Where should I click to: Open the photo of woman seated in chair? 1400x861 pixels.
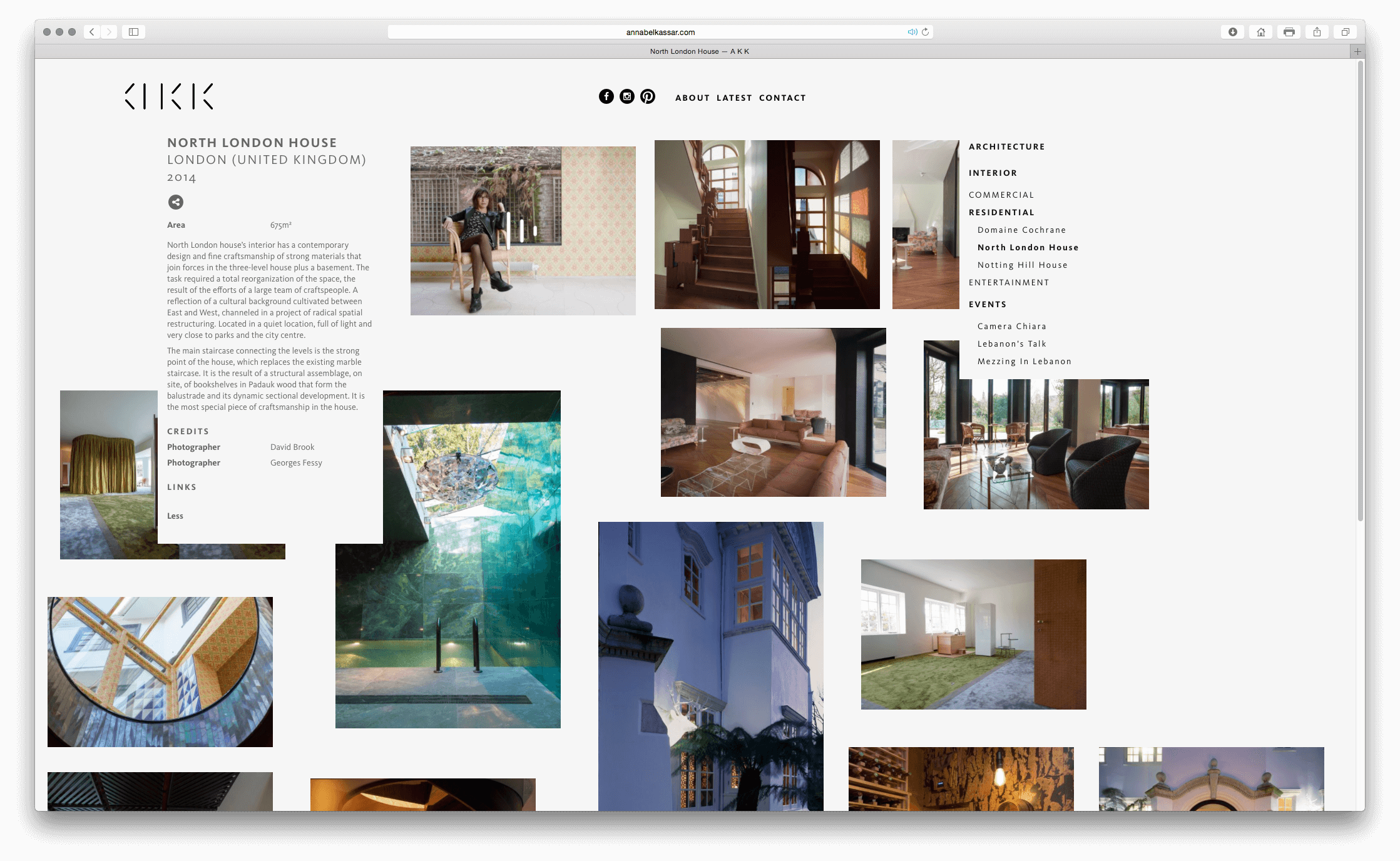(523, 231)
